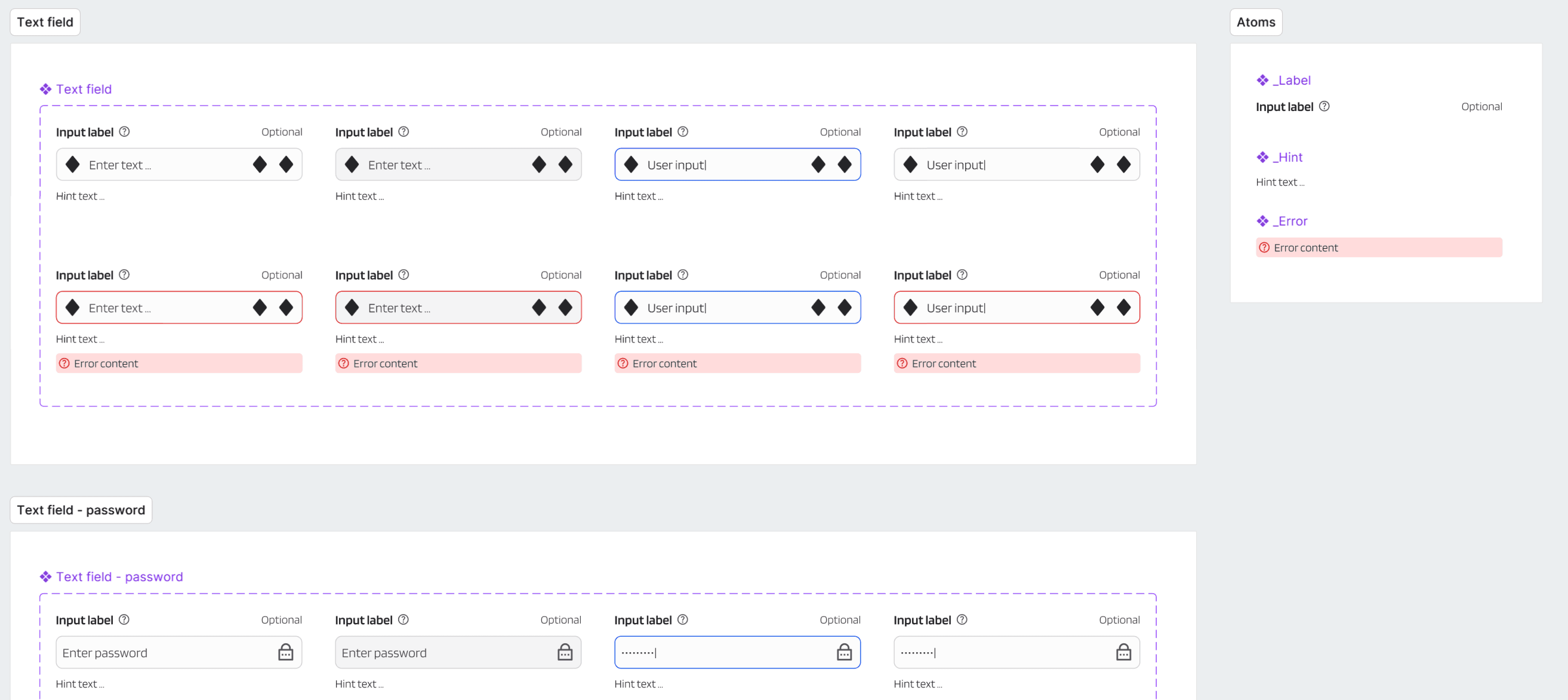Select the Text field - password section label
The height and width of the screenshot is (700, 1568).
[81, 510]
